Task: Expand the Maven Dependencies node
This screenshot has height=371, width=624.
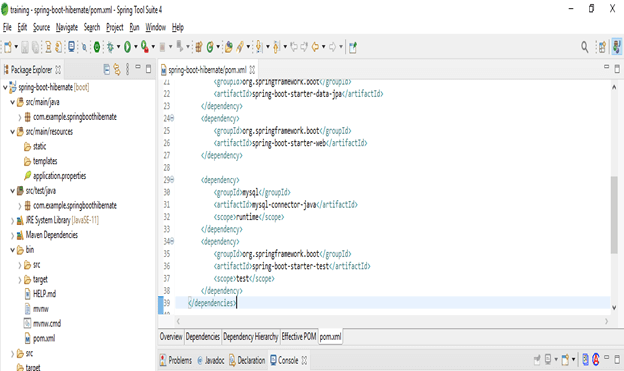Action: coord(13,236)
